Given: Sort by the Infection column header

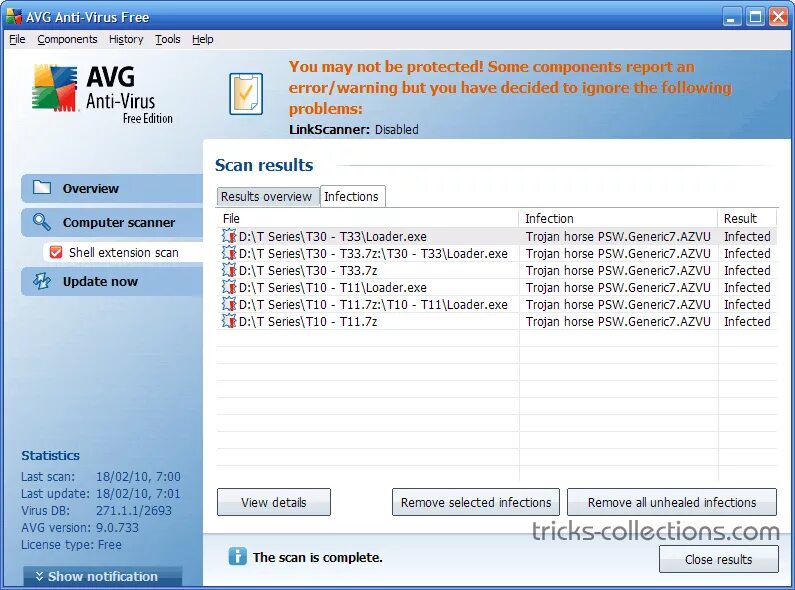Looking at the screenshot, I should tap(619, 218).
